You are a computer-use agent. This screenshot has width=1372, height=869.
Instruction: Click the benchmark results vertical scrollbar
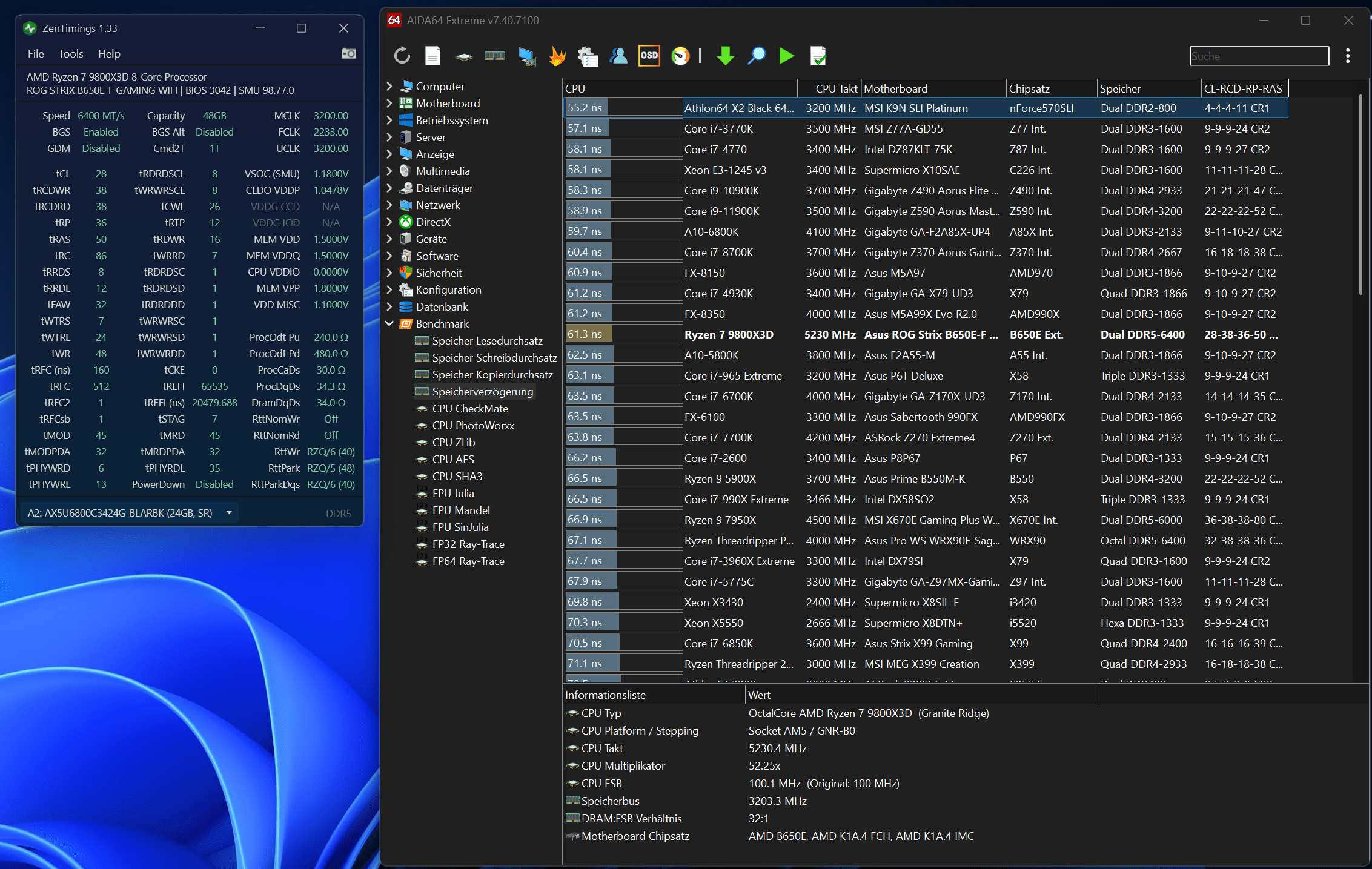(1360, 194)
